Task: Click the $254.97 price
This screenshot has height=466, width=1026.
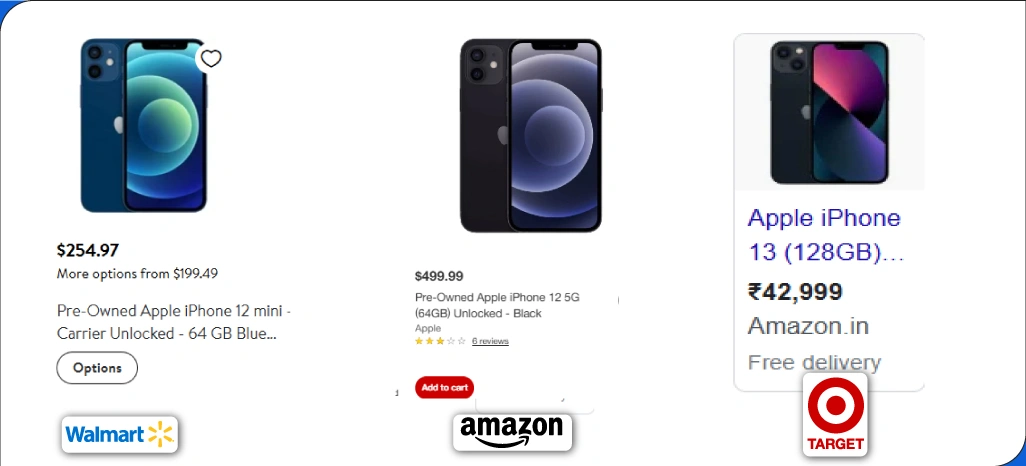Action: (88, 250)
